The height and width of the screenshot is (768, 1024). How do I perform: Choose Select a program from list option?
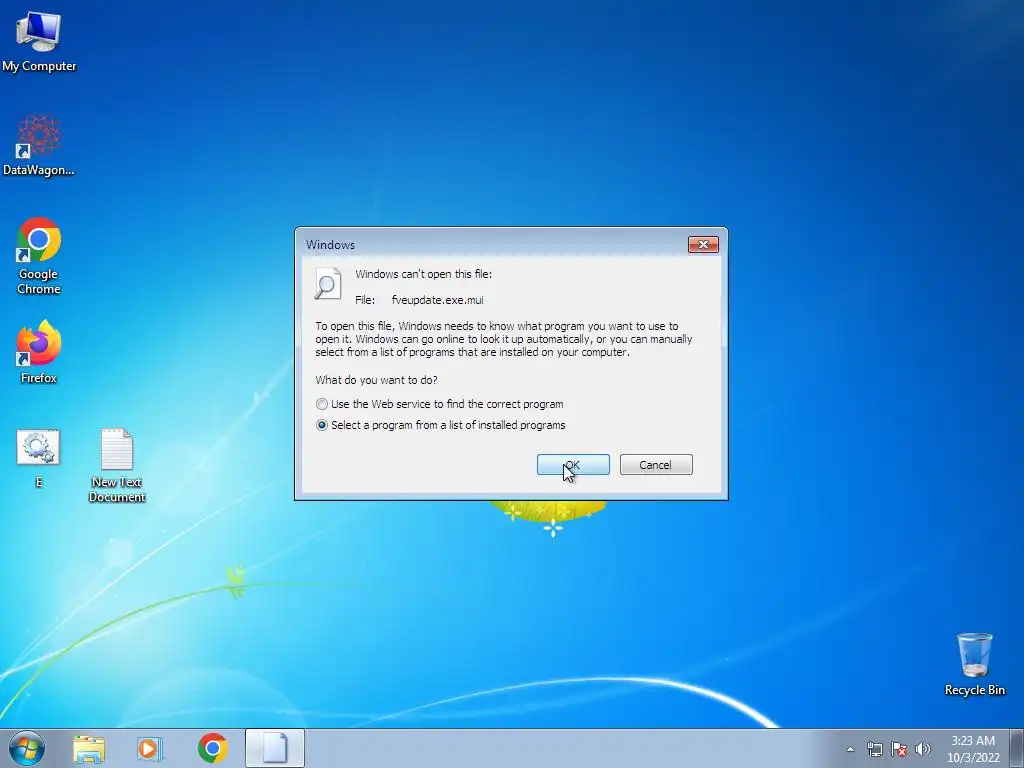point(441,425)
